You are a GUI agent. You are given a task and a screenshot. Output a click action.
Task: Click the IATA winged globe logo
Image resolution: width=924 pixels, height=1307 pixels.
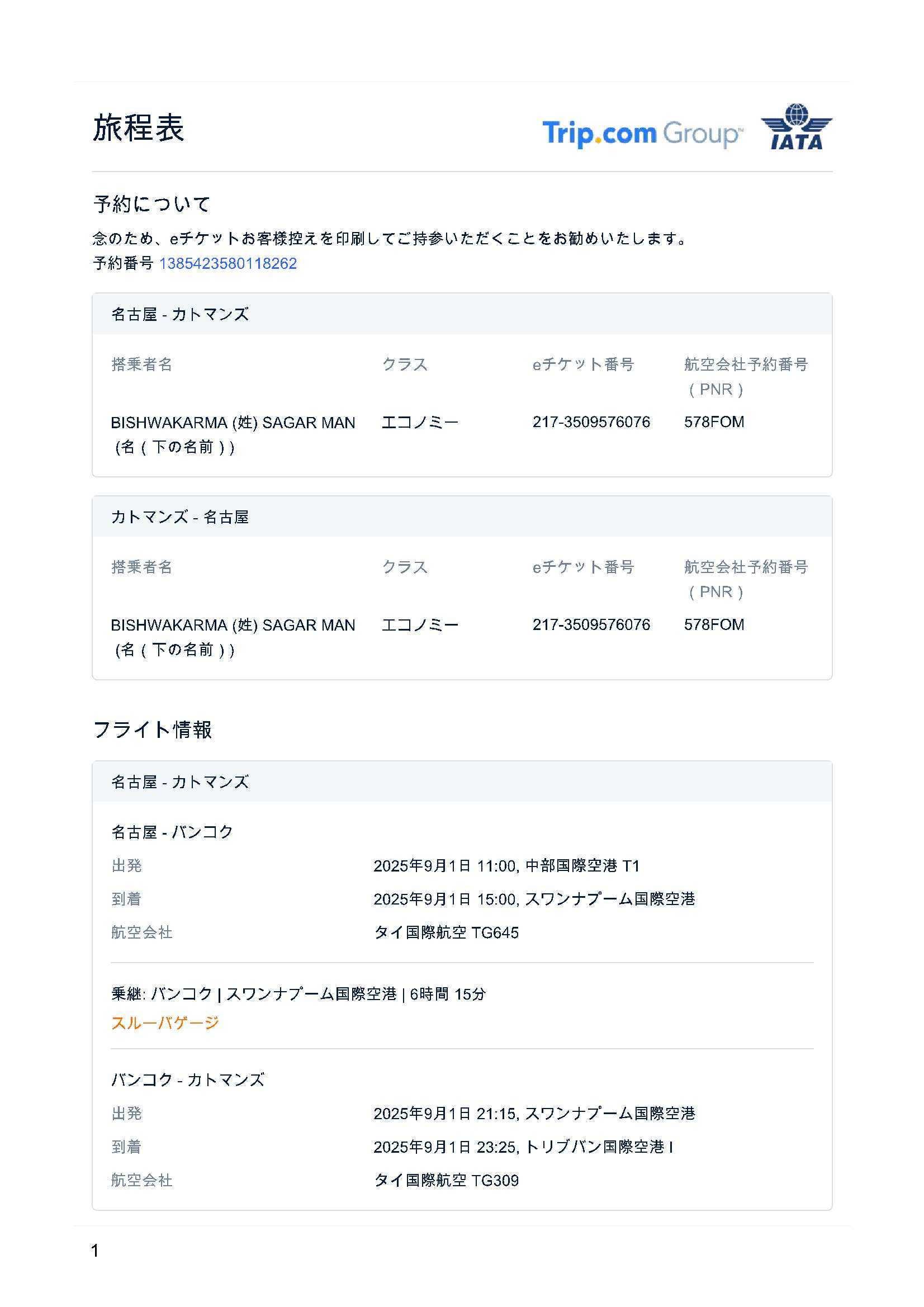point(796,127)
